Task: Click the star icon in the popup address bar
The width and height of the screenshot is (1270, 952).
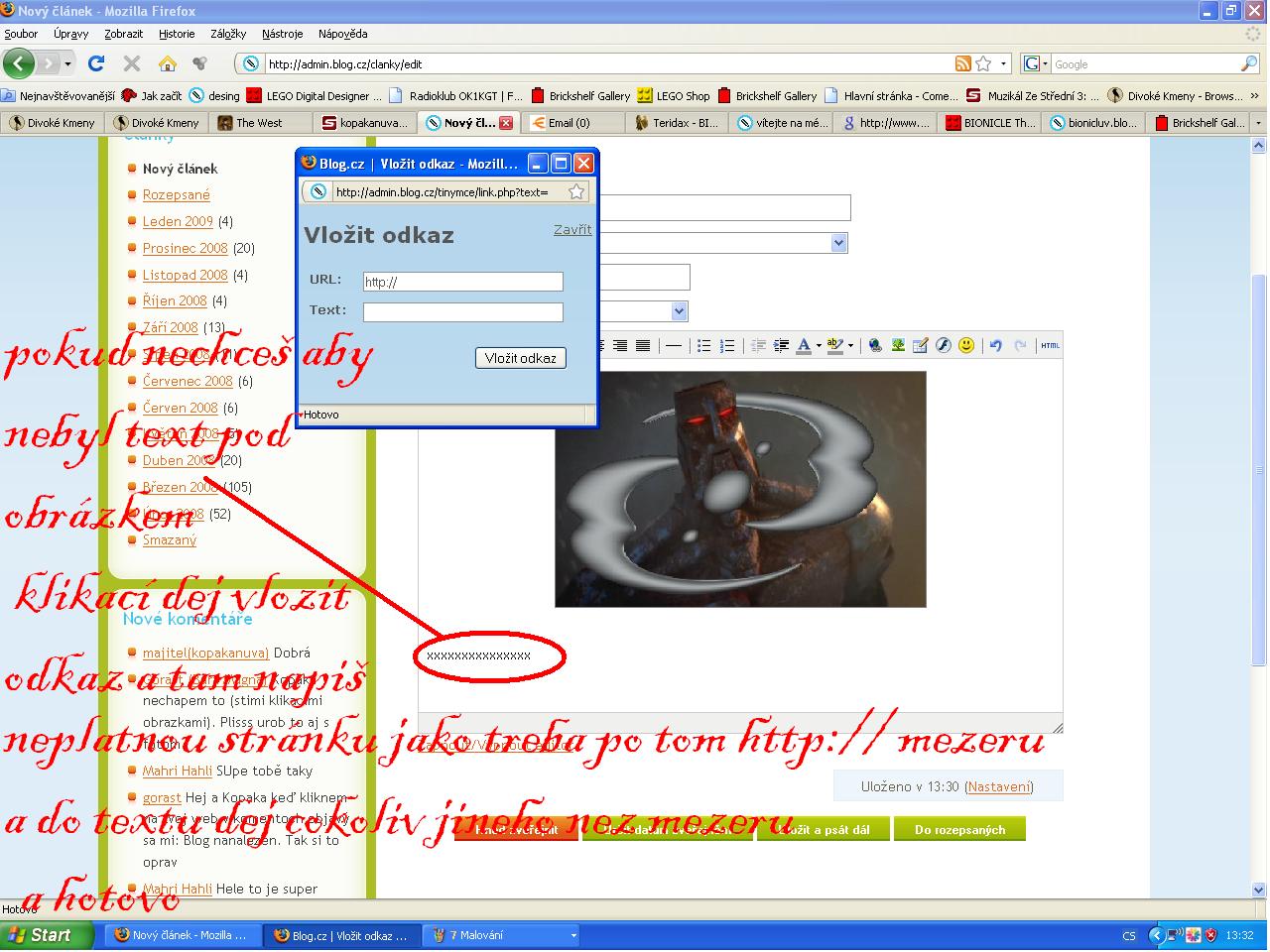Action: coord(576,191)
